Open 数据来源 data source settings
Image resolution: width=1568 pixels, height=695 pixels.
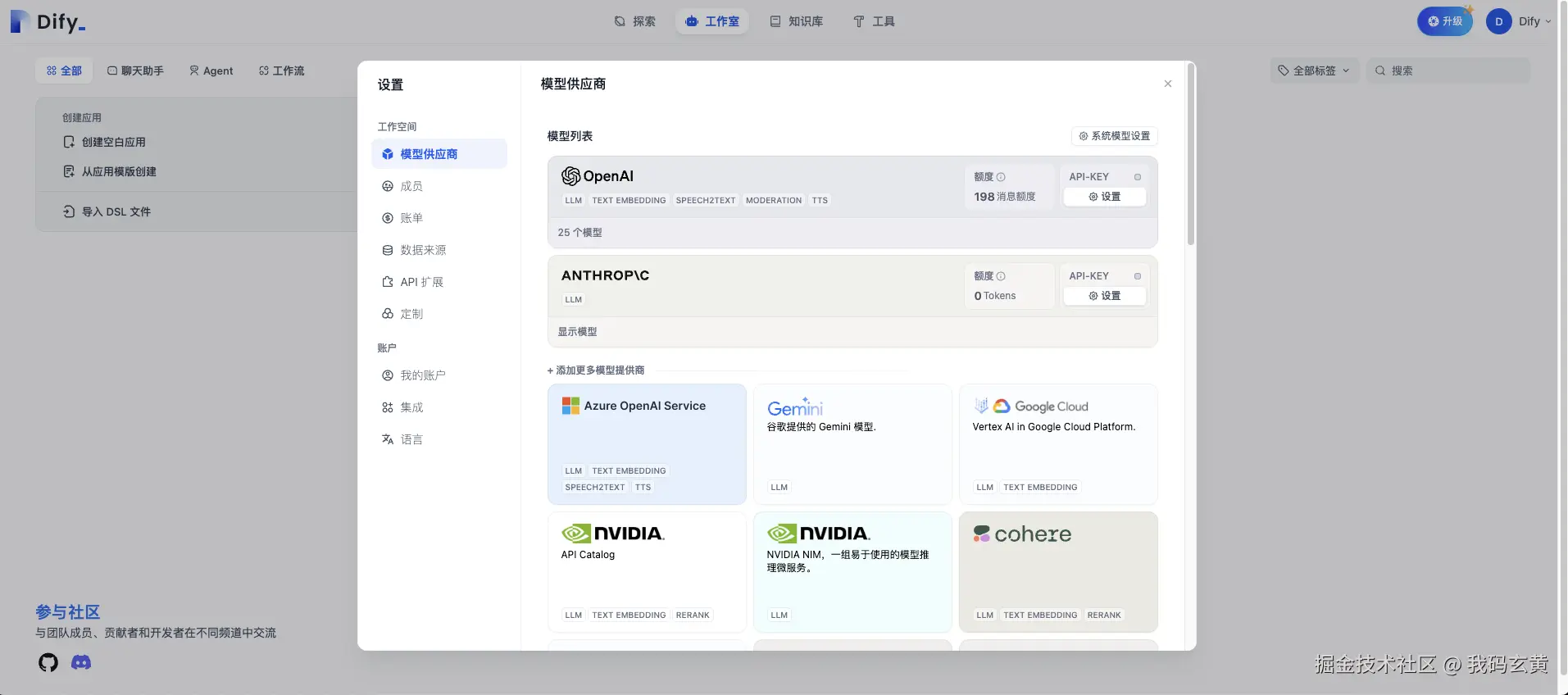tap(439, 250)
